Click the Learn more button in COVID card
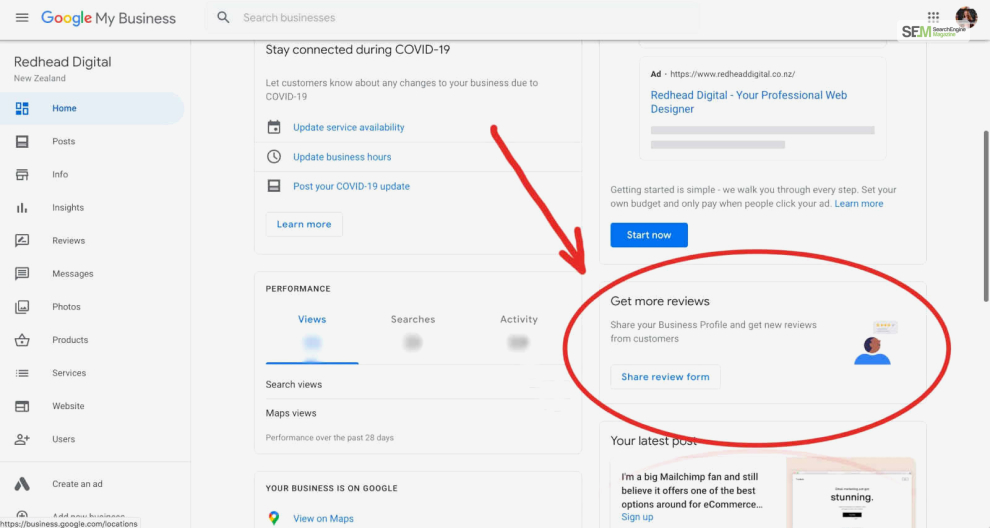This screenshot has height=528, width=990. point(304,224)
